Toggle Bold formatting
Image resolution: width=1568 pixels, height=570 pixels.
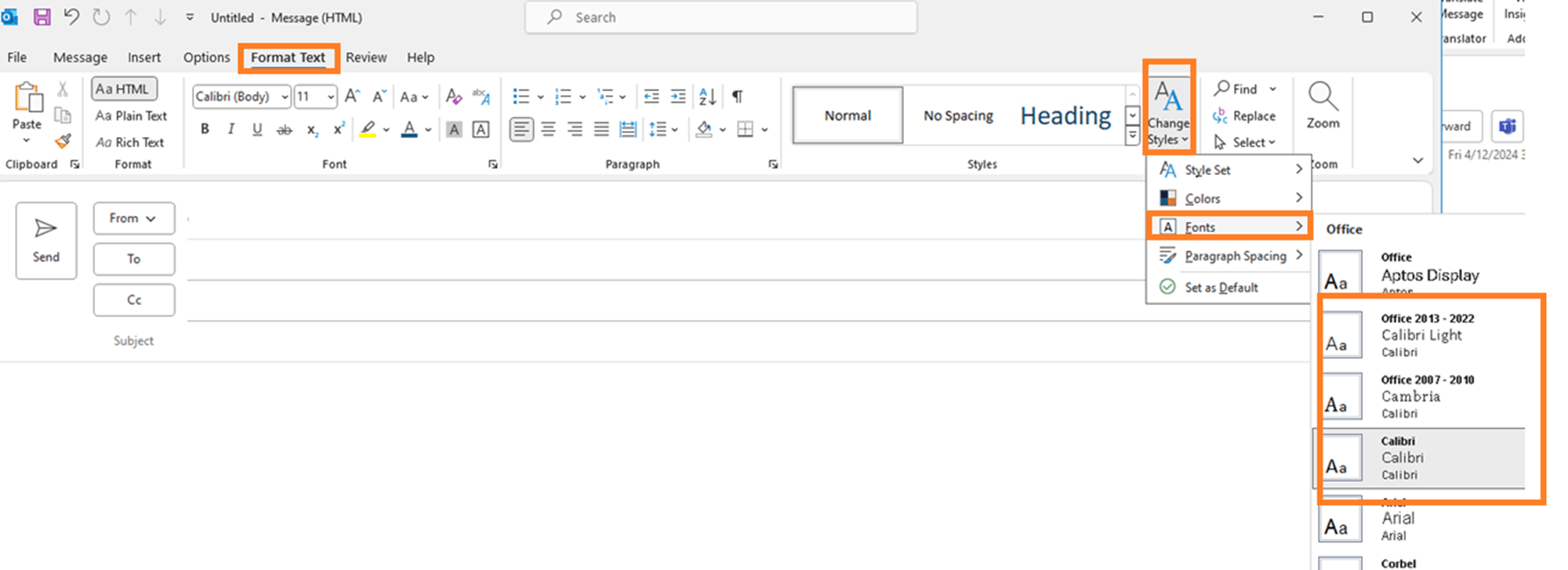click(x=205, y=129)
